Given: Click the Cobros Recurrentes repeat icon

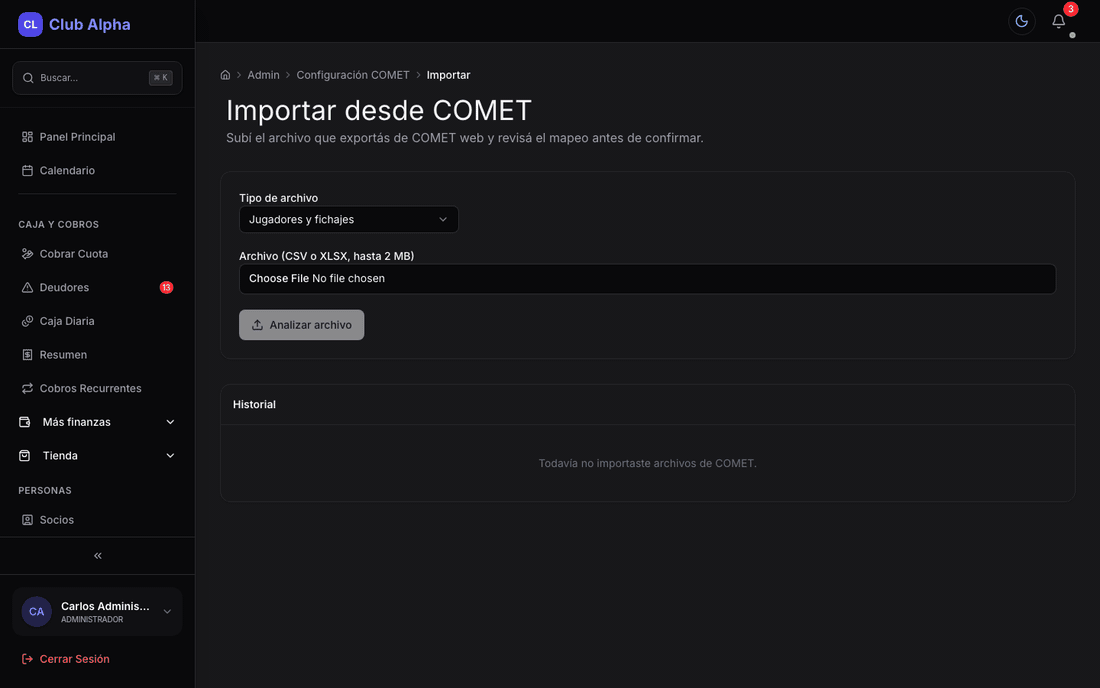Looking at the screenshot, I should pos(27,389).
